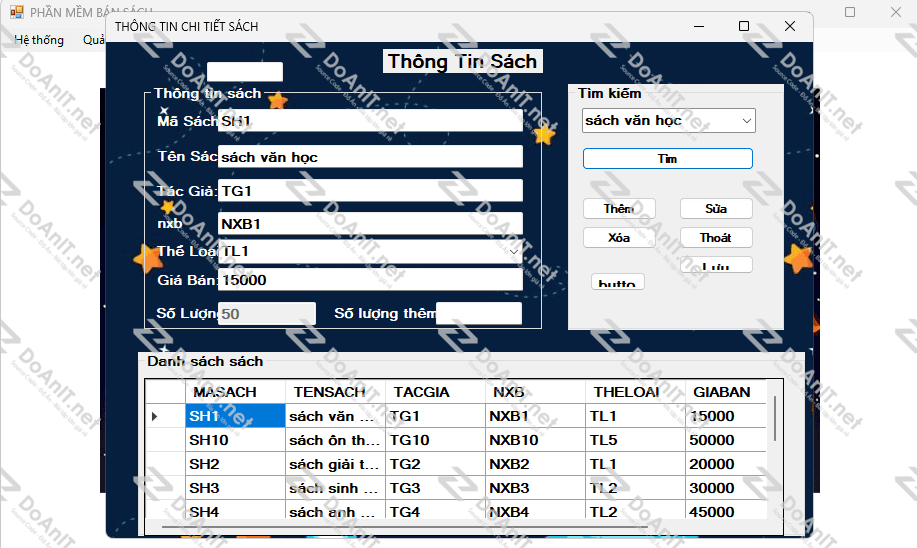Click the nxb field containing NXB1
This screenshot has height=548, width=917.
[x=370, y=223]
